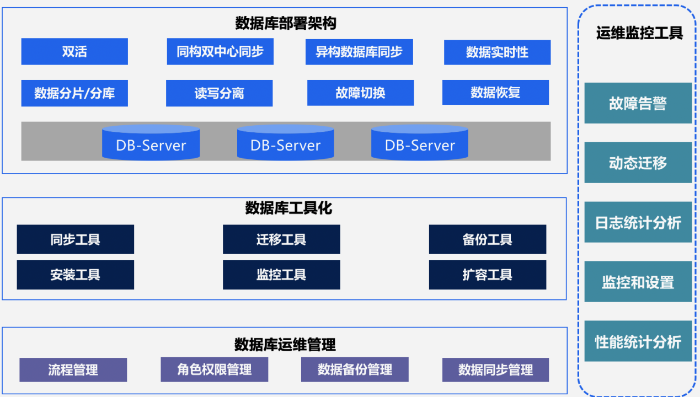
Task: Select the middle DB-Server database icon
Action: 285,142
